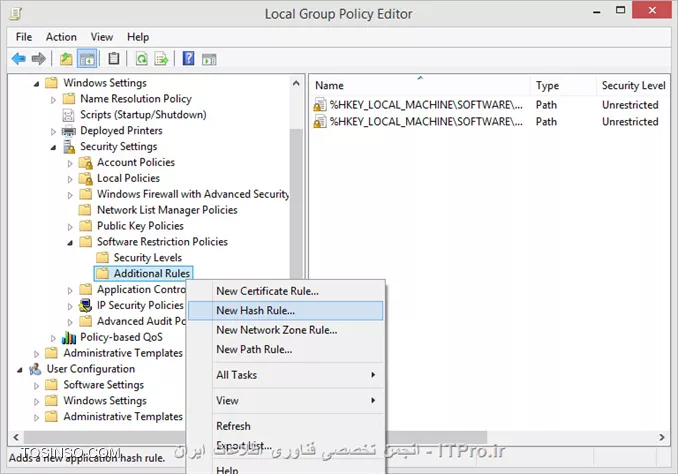Open the Action menu in menu bar
Viewport: 678px width, 474px height.
(61, 37)
